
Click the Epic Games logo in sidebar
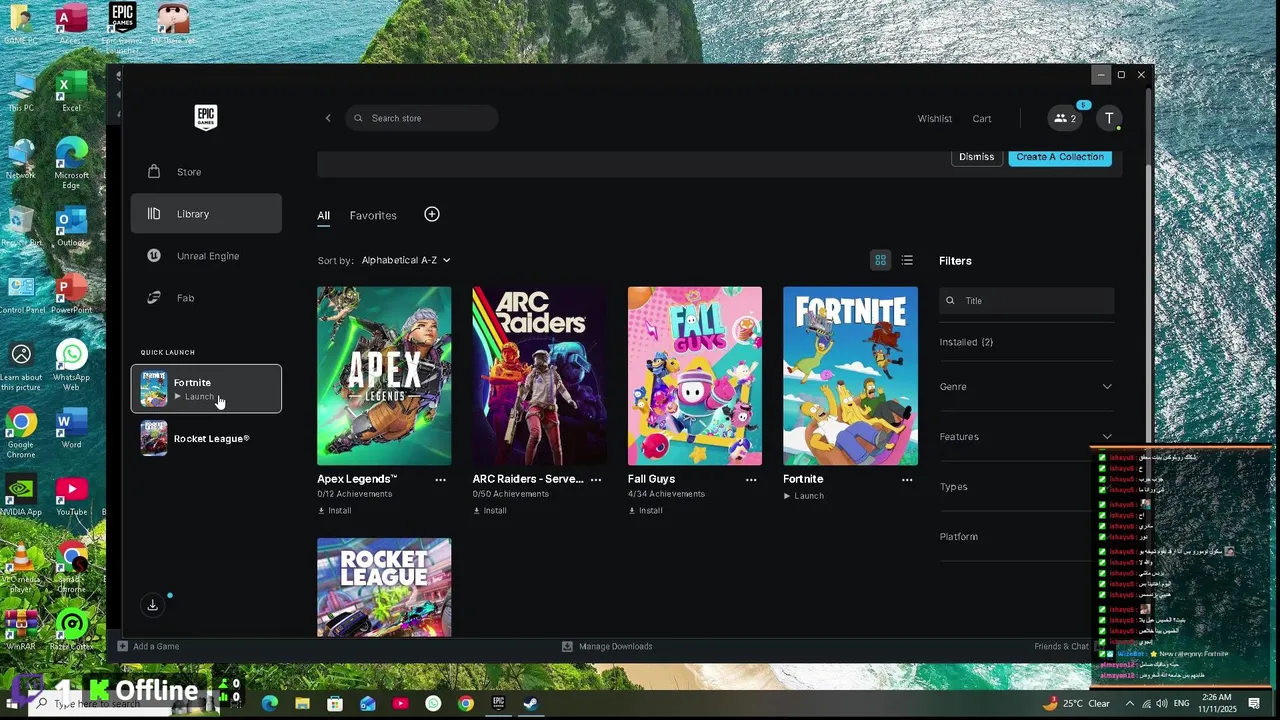click(205, 117)
